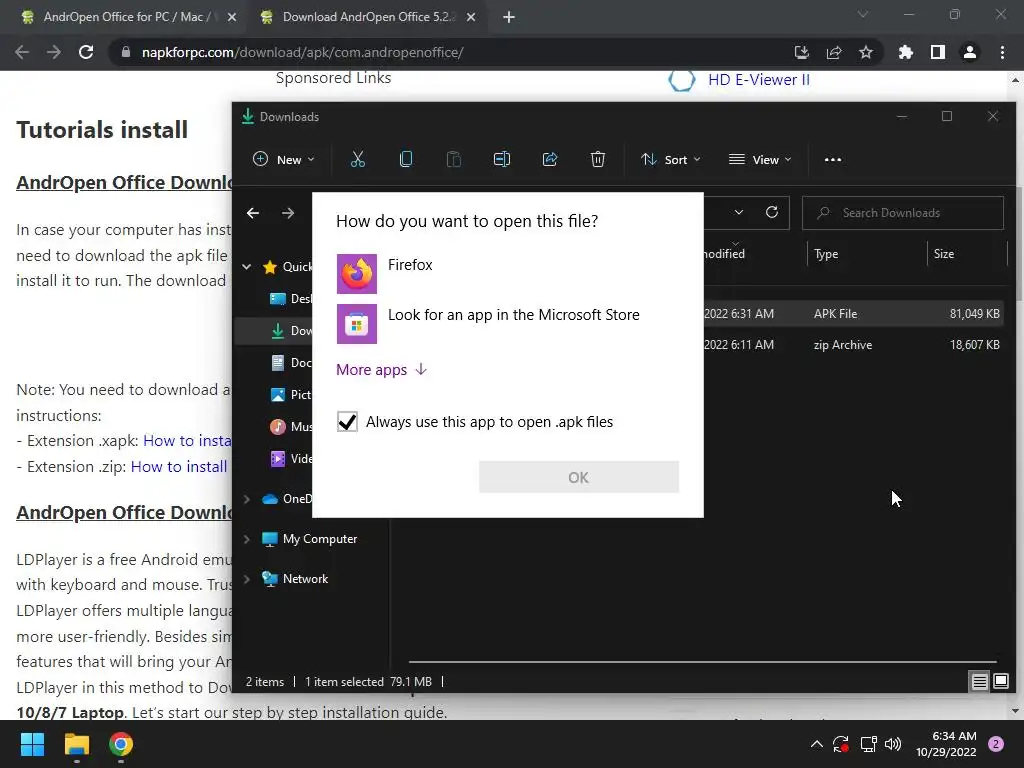
Task: Click in Search Downloads field
Action: 903,213
